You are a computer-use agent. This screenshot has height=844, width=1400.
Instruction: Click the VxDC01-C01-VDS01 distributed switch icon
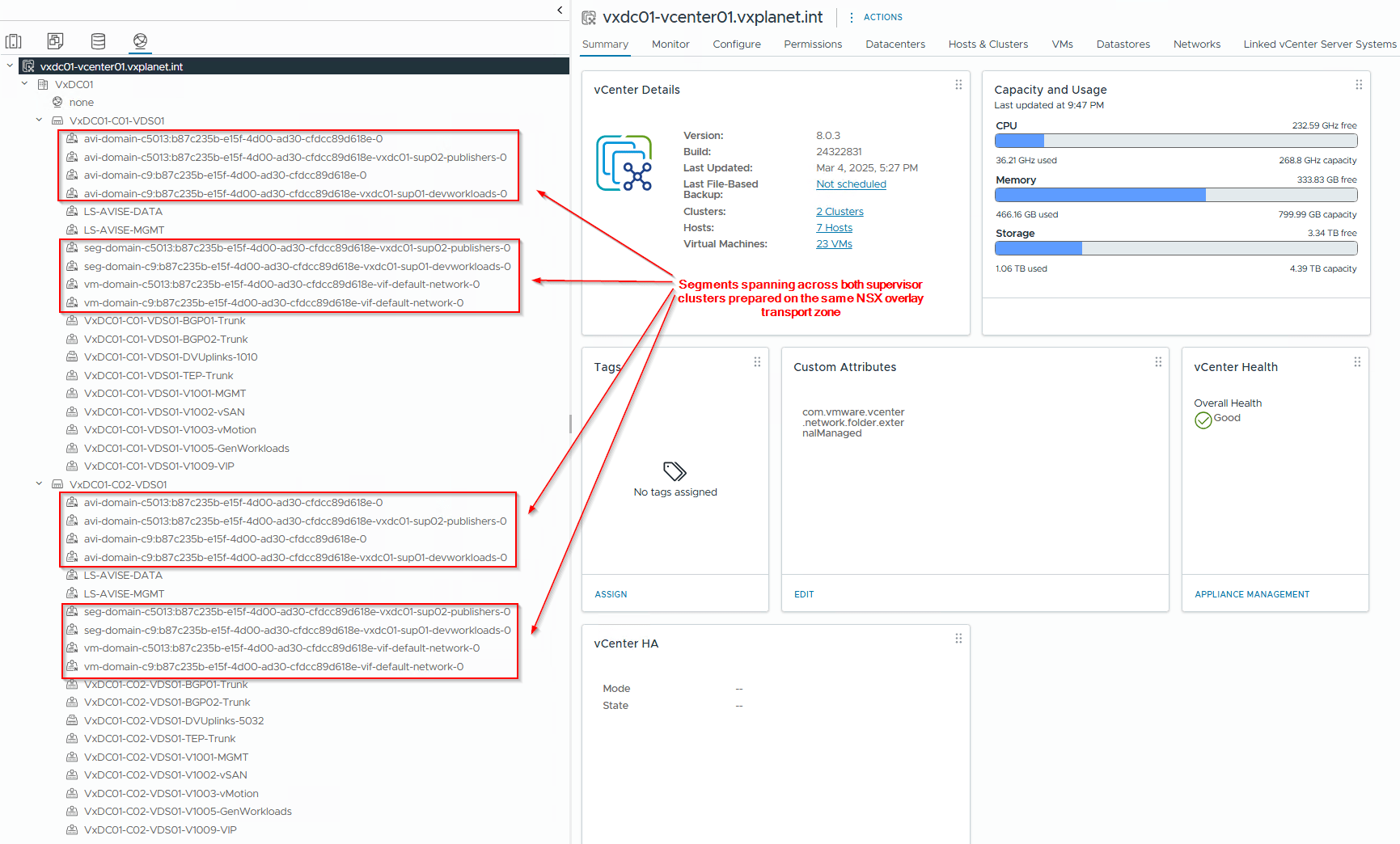click(x=57, y=120)
